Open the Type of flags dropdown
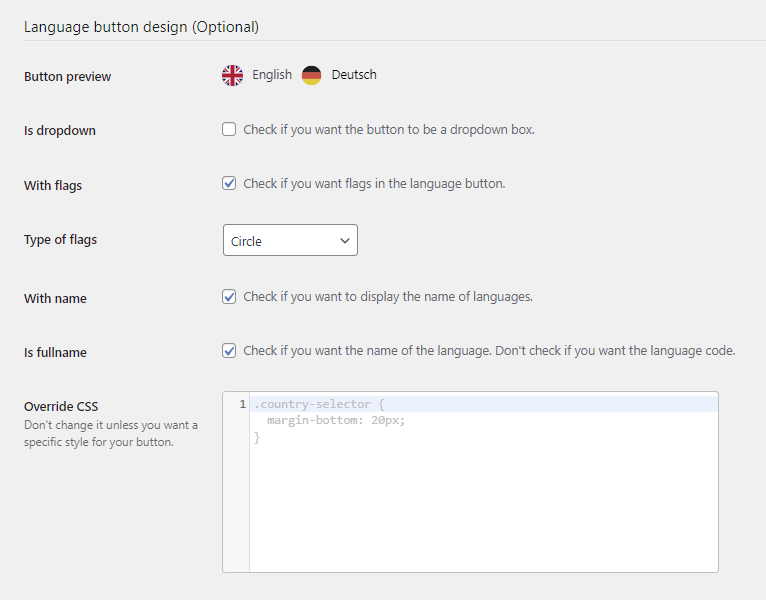 [x=290, y=241]
